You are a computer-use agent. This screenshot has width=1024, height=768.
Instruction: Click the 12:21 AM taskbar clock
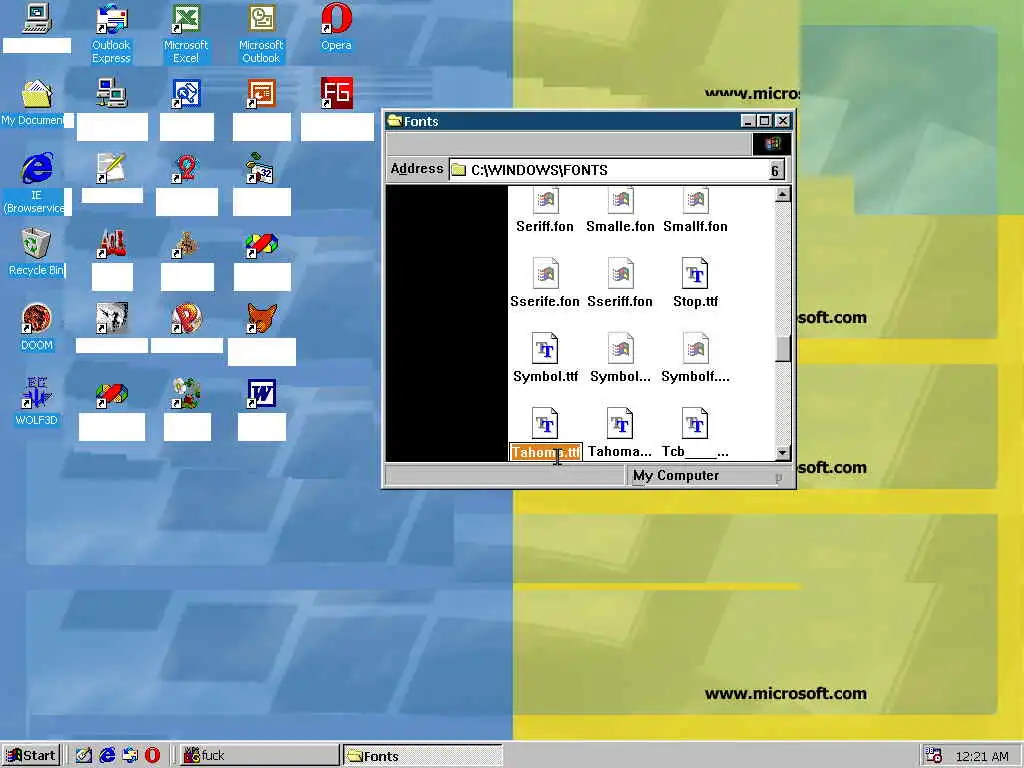pos(982,756)
